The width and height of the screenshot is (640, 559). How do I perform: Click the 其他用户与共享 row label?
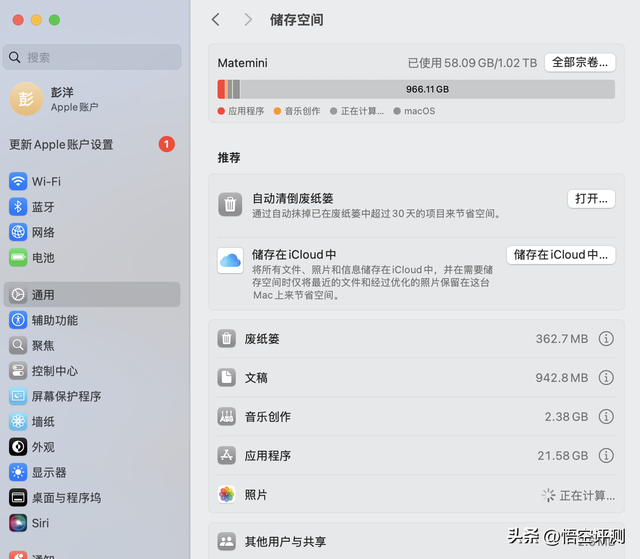point(285,541)
